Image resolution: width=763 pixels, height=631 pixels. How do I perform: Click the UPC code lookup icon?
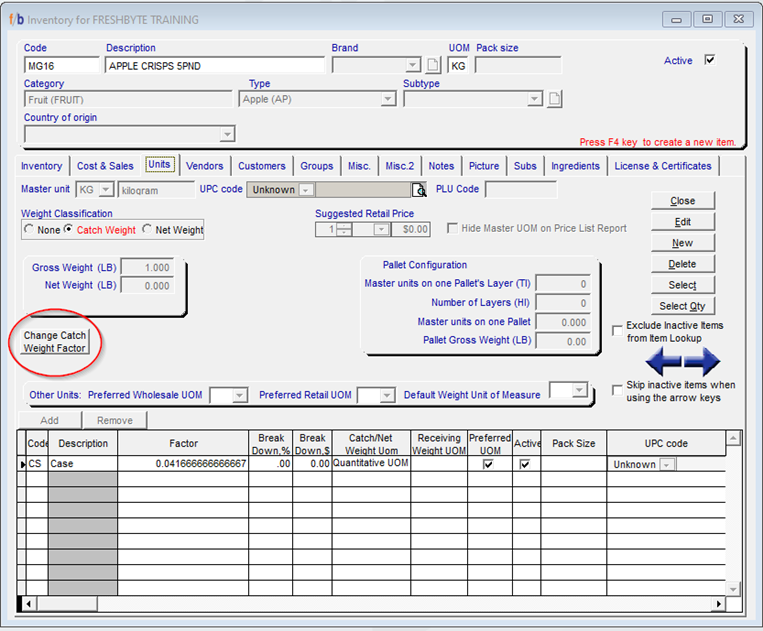[420, 190]
